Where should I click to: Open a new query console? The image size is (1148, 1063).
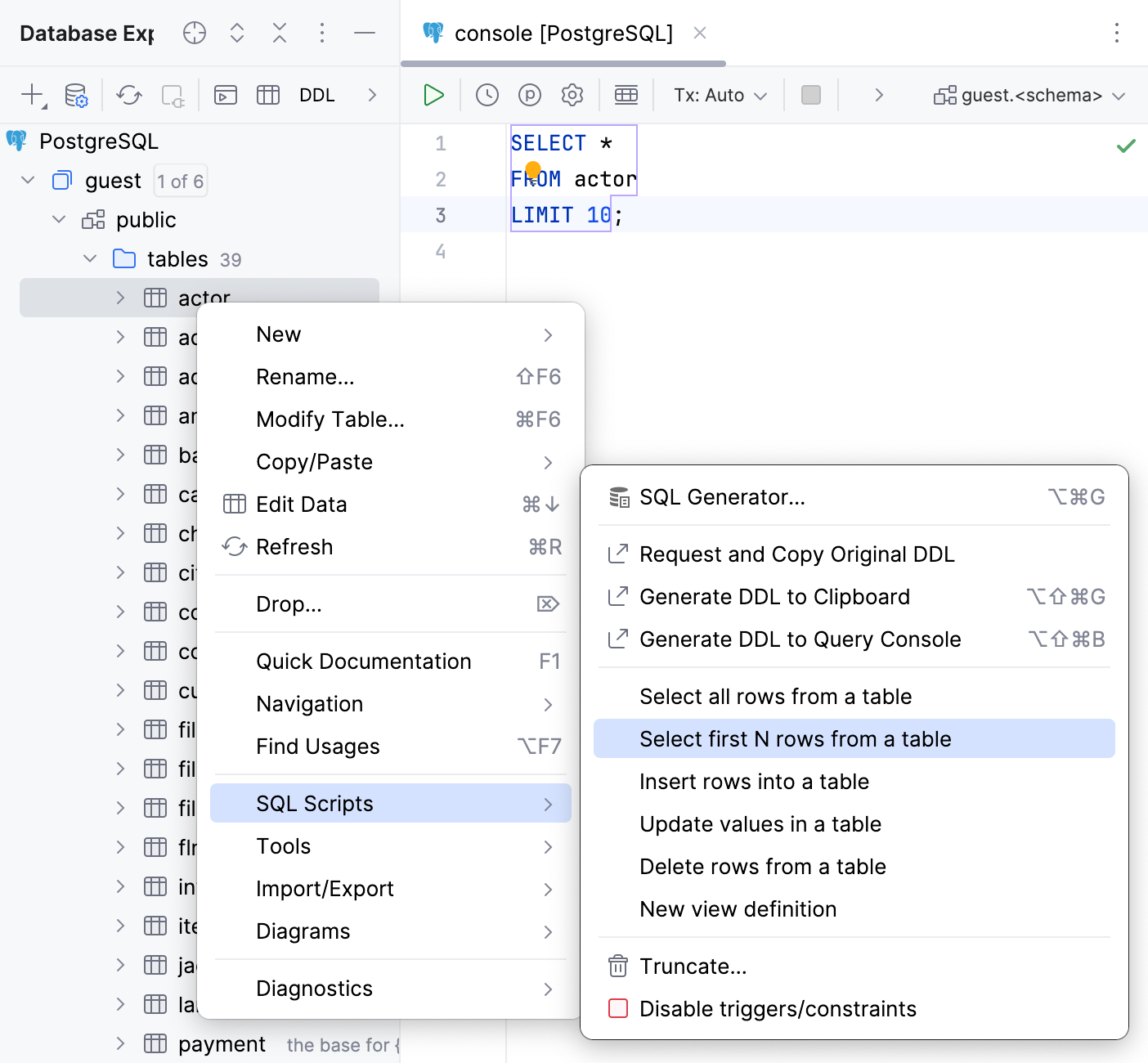tap(225, 95)
